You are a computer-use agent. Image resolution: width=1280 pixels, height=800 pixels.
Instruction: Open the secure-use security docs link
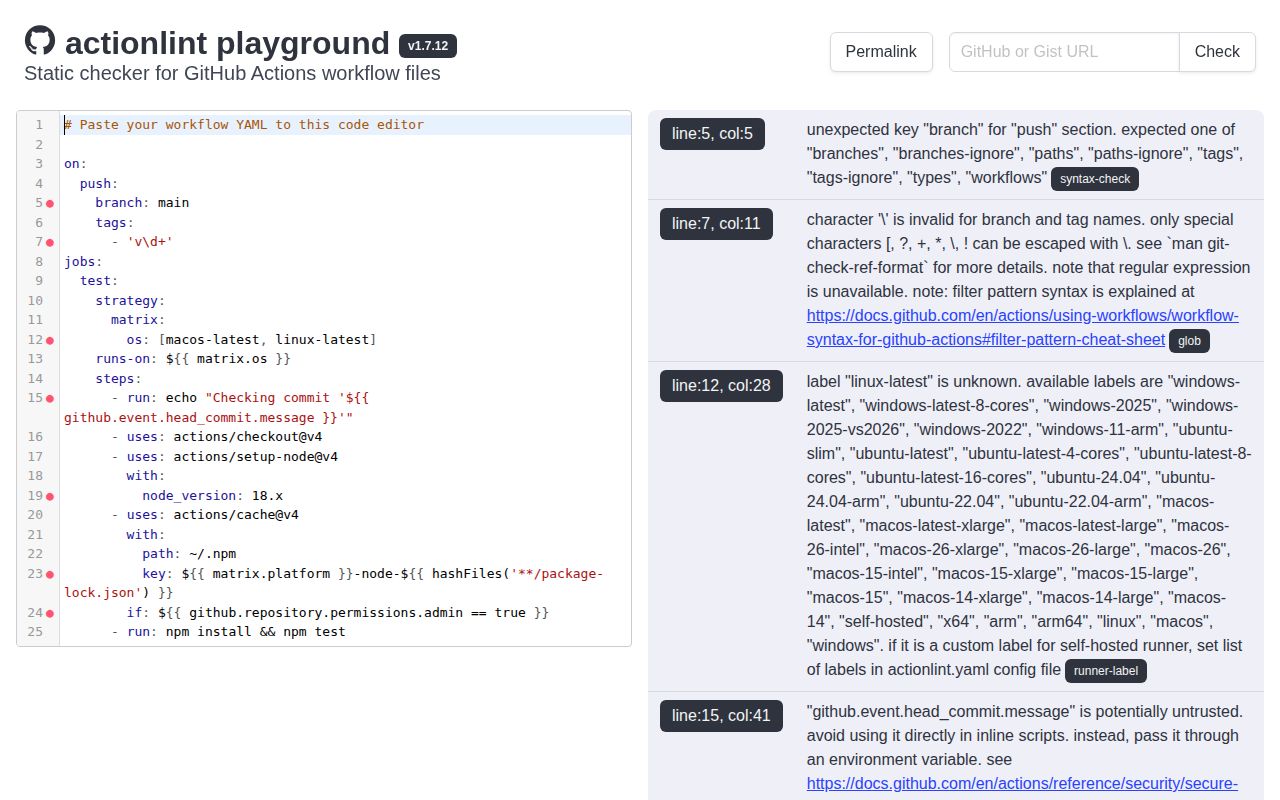1022,783
